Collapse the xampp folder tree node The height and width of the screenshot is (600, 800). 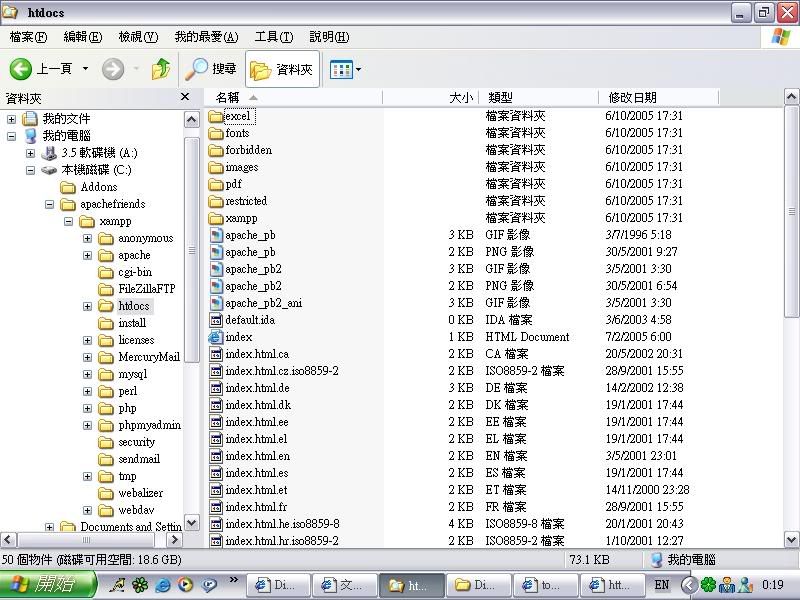point(69,221)
